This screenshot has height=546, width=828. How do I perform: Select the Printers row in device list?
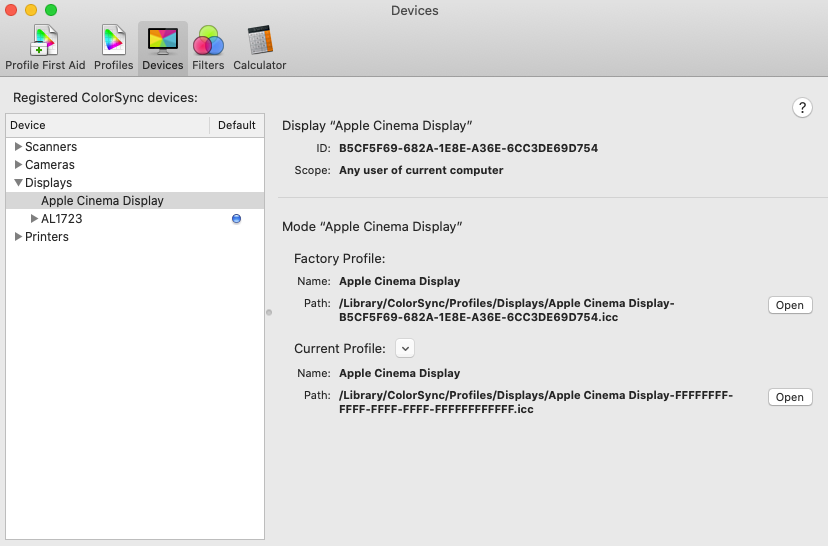click(135, 237)
